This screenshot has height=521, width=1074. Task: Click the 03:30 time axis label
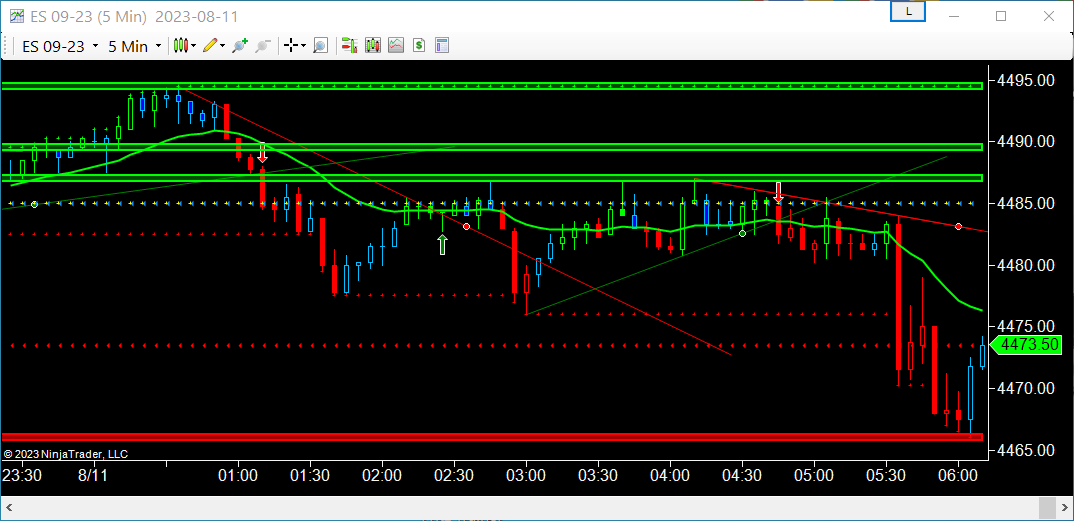pyautogui.click(x=598, y=475)
